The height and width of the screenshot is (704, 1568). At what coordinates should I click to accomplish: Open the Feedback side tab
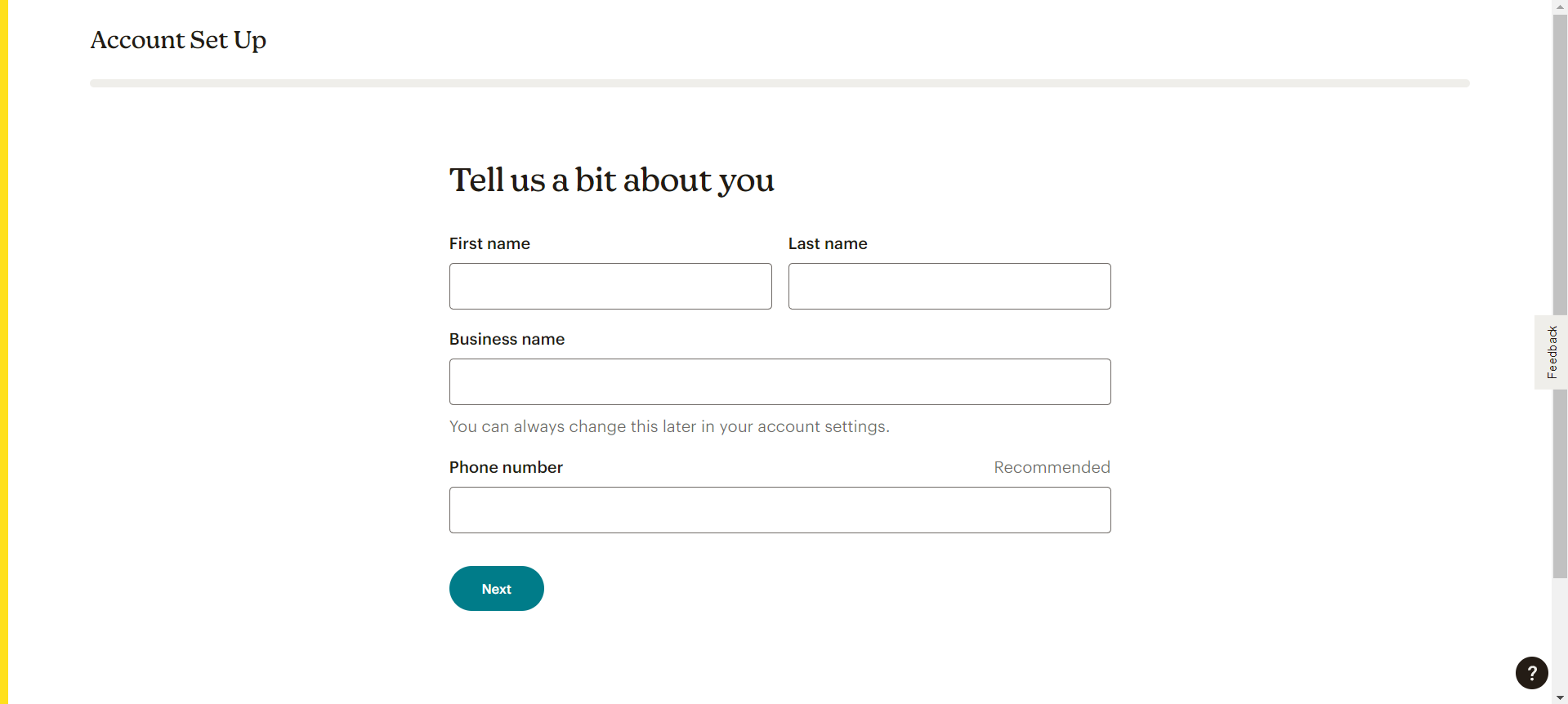click(1551, 352)
